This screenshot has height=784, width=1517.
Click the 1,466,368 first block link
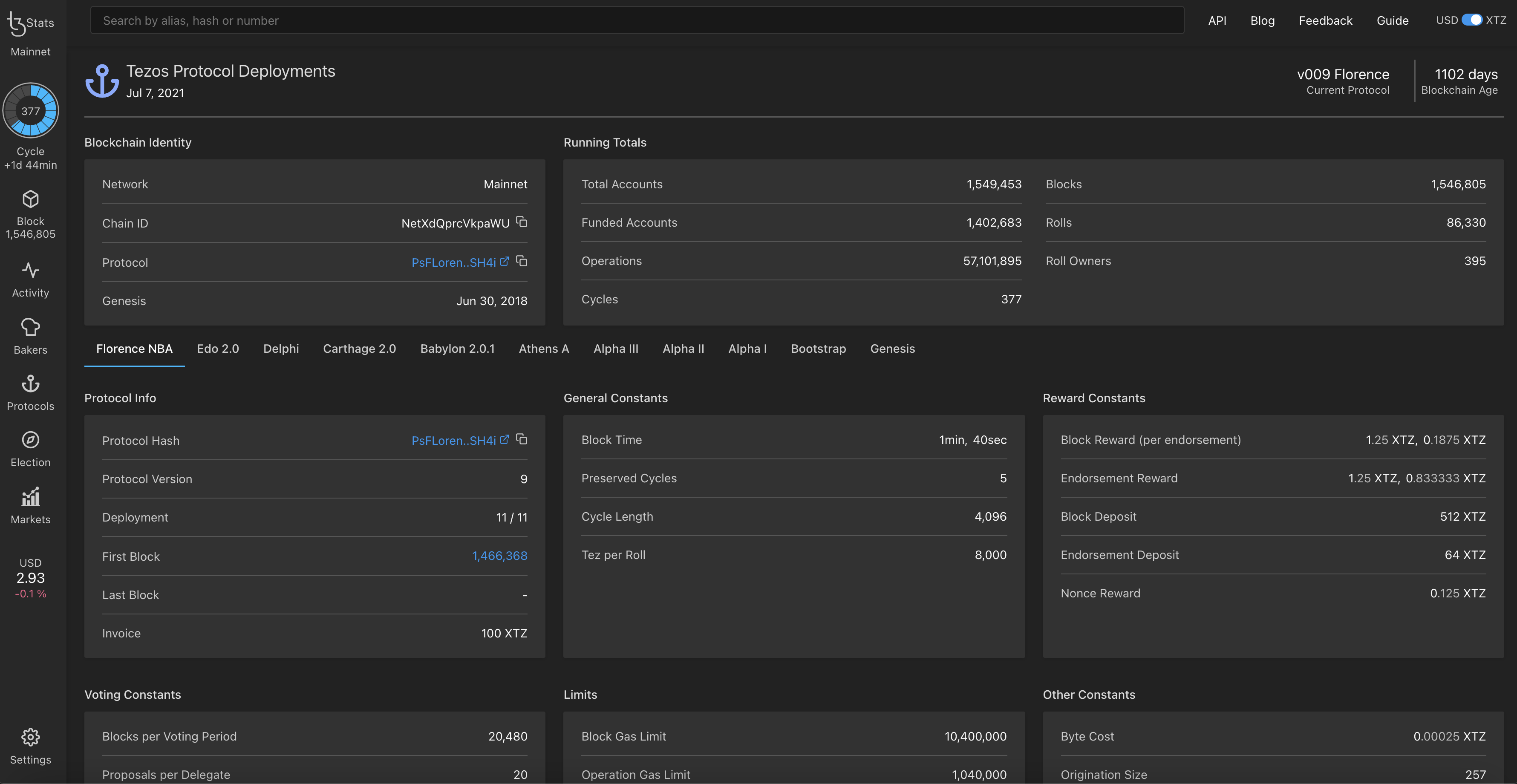tap(499, 556)
